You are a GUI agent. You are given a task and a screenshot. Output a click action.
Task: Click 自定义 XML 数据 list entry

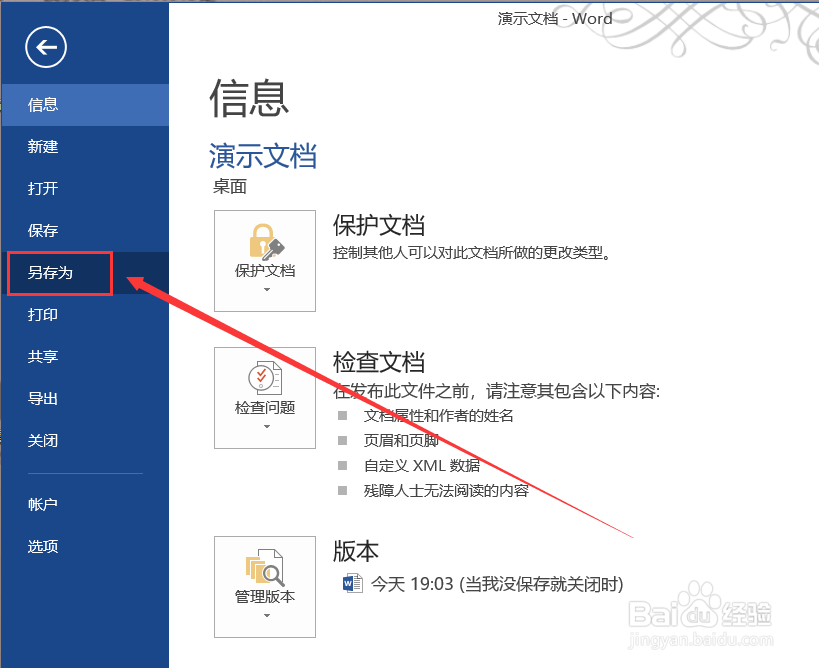coord(422,465)
